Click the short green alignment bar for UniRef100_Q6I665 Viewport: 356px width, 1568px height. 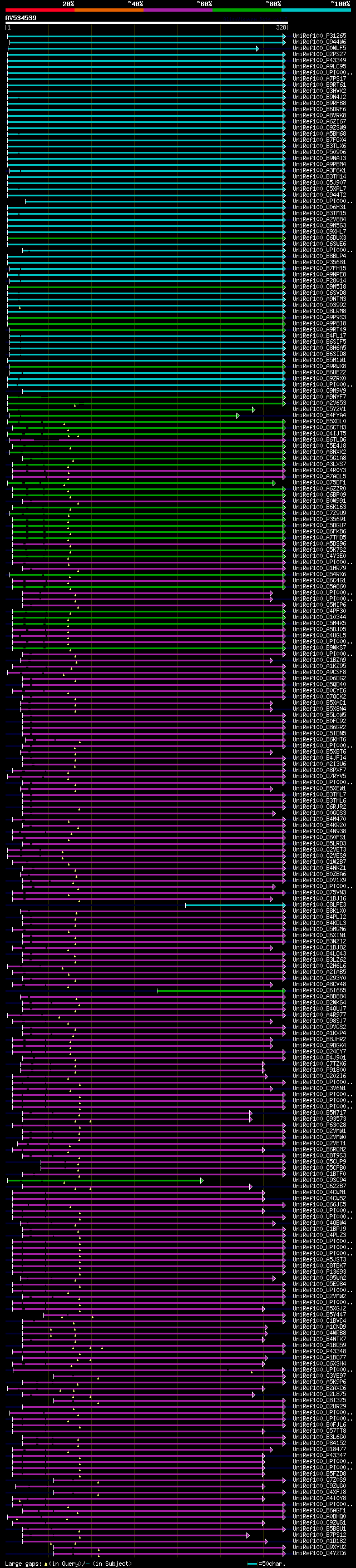[221, 991]
